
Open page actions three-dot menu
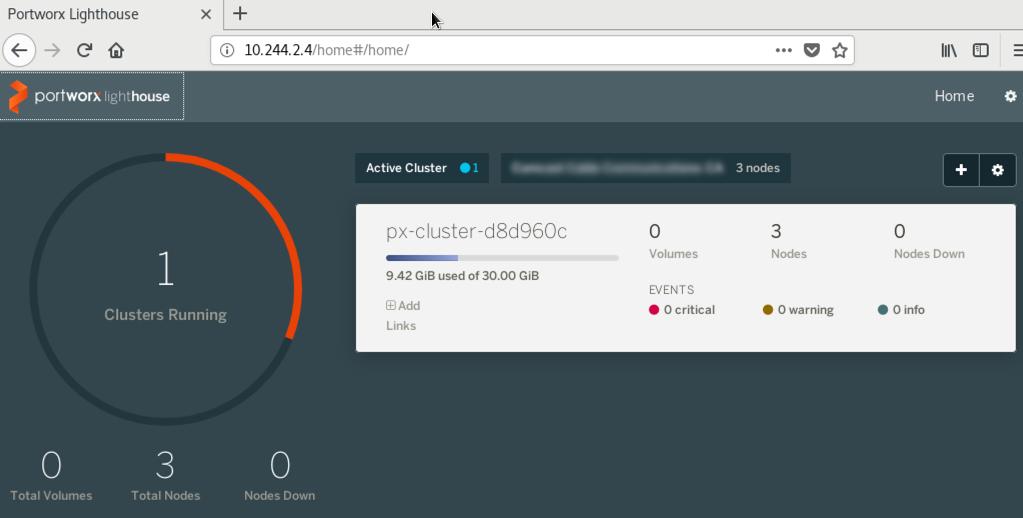(x=784, y=50)
